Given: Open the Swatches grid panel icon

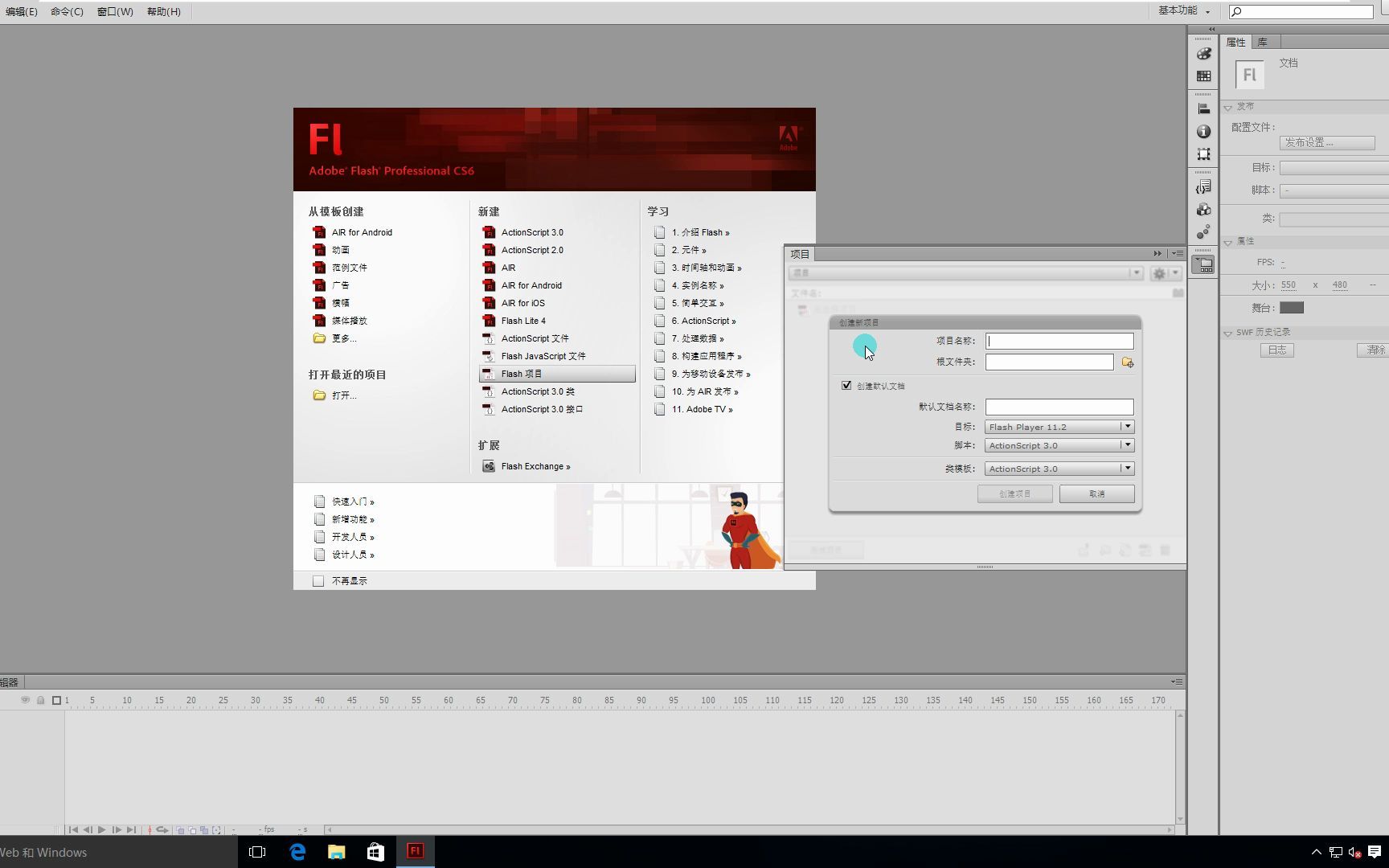Looking at the screenshot, I should 1203,76.
